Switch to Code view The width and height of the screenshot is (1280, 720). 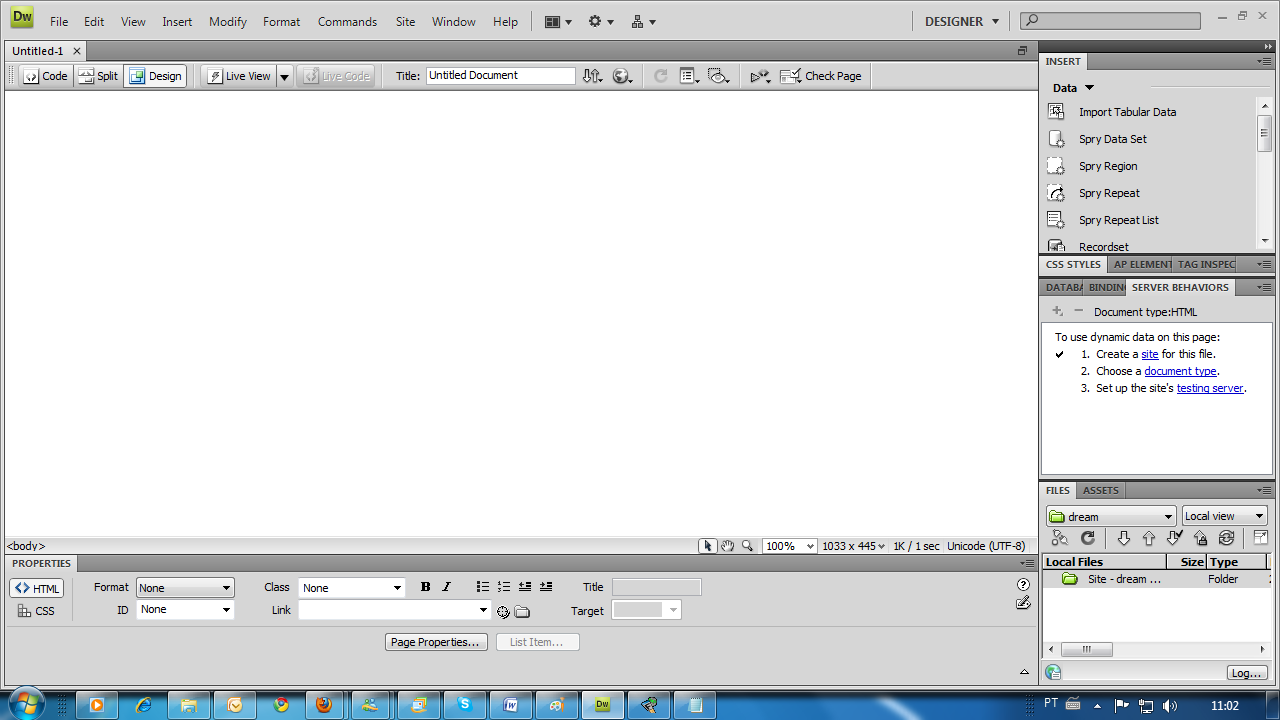click(x=46, y=76)
